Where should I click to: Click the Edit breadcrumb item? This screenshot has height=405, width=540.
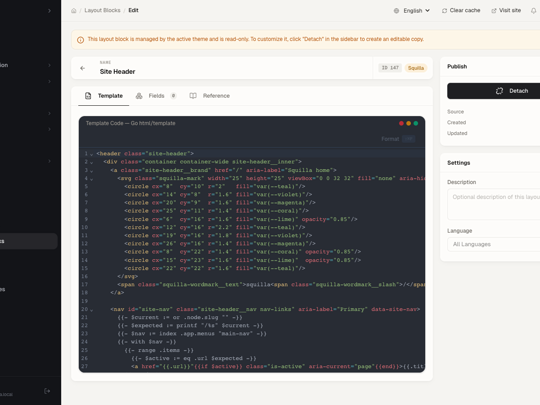[133, 10]
